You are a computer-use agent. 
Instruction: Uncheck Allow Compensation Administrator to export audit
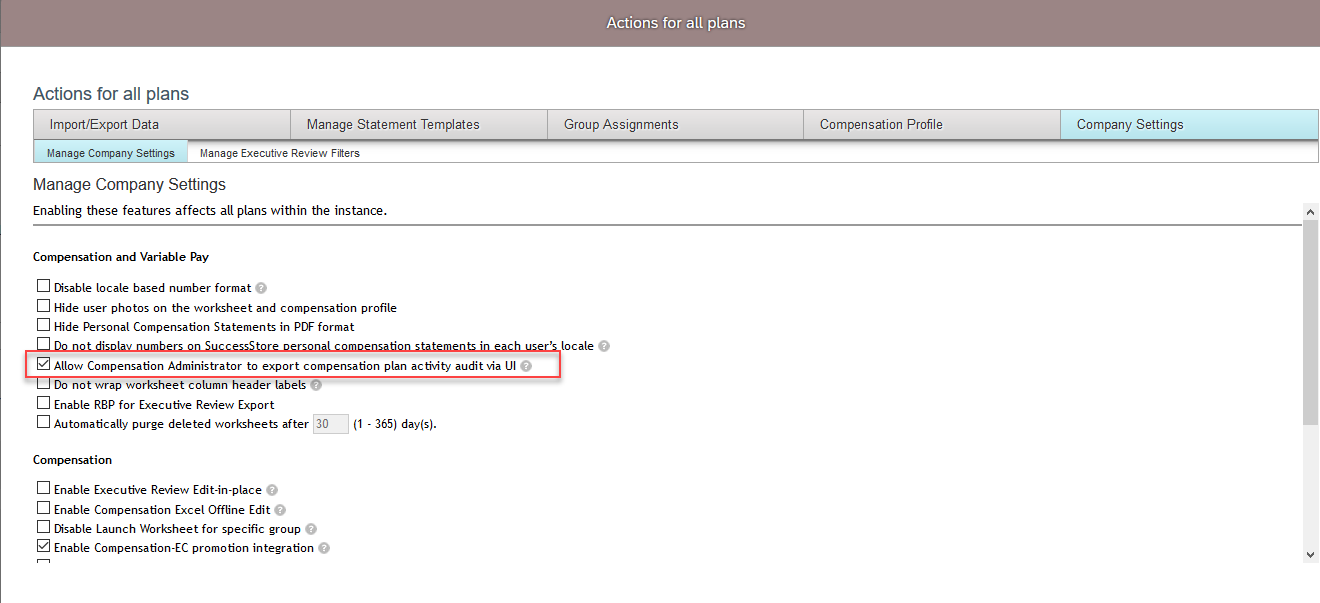(43, 365)
